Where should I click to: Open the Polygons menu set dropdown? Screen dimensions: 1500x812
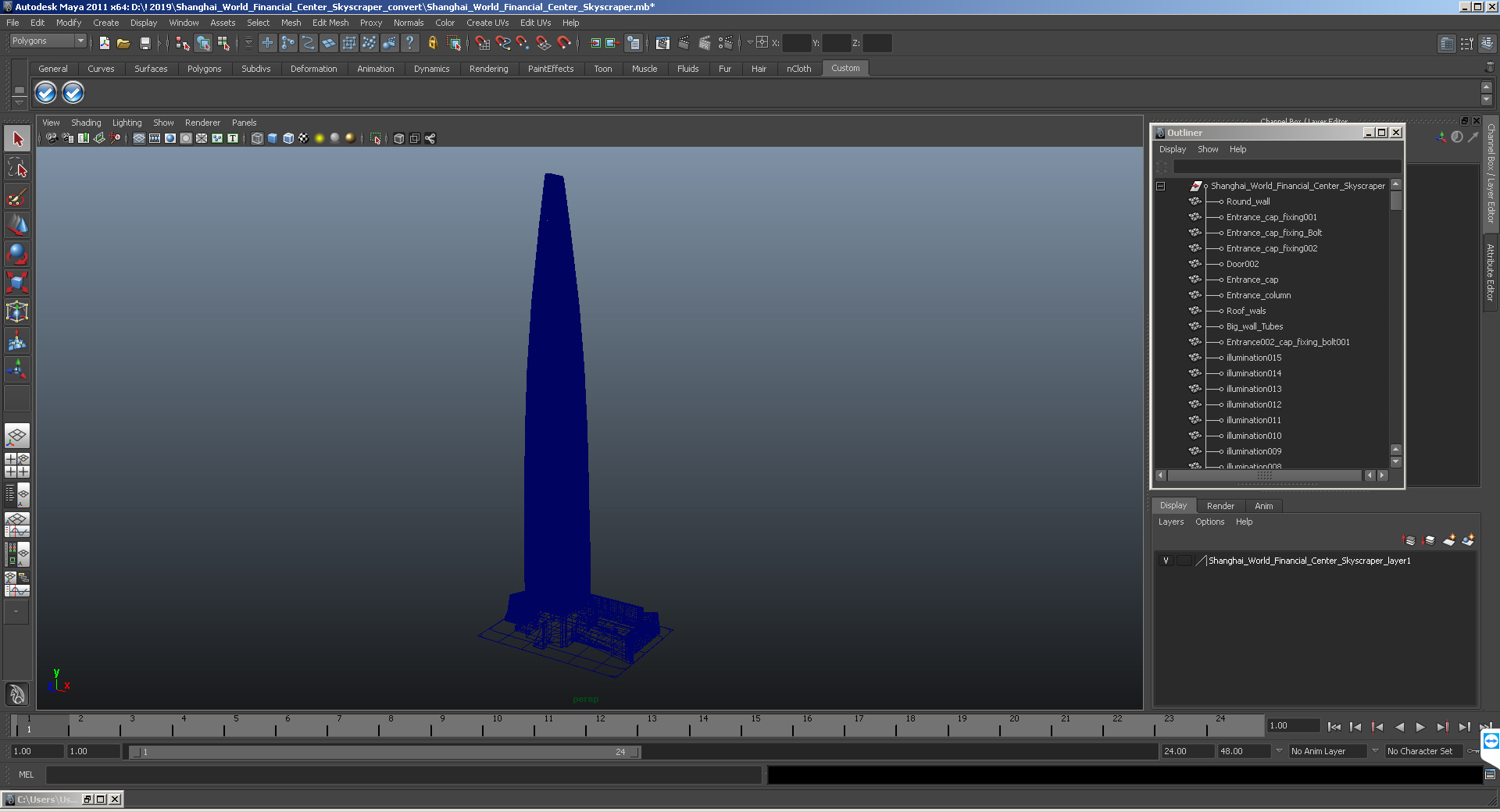pos(48,41)
